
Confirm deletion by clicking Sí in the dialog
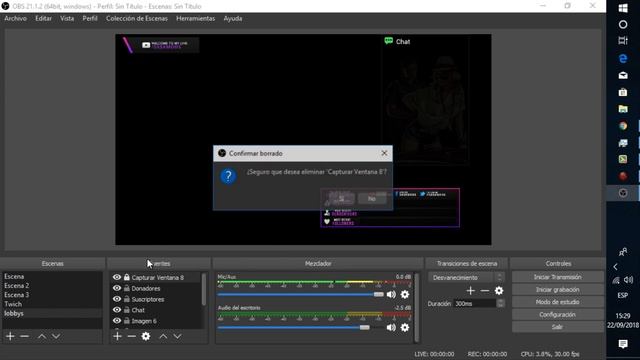coord(341,199)
